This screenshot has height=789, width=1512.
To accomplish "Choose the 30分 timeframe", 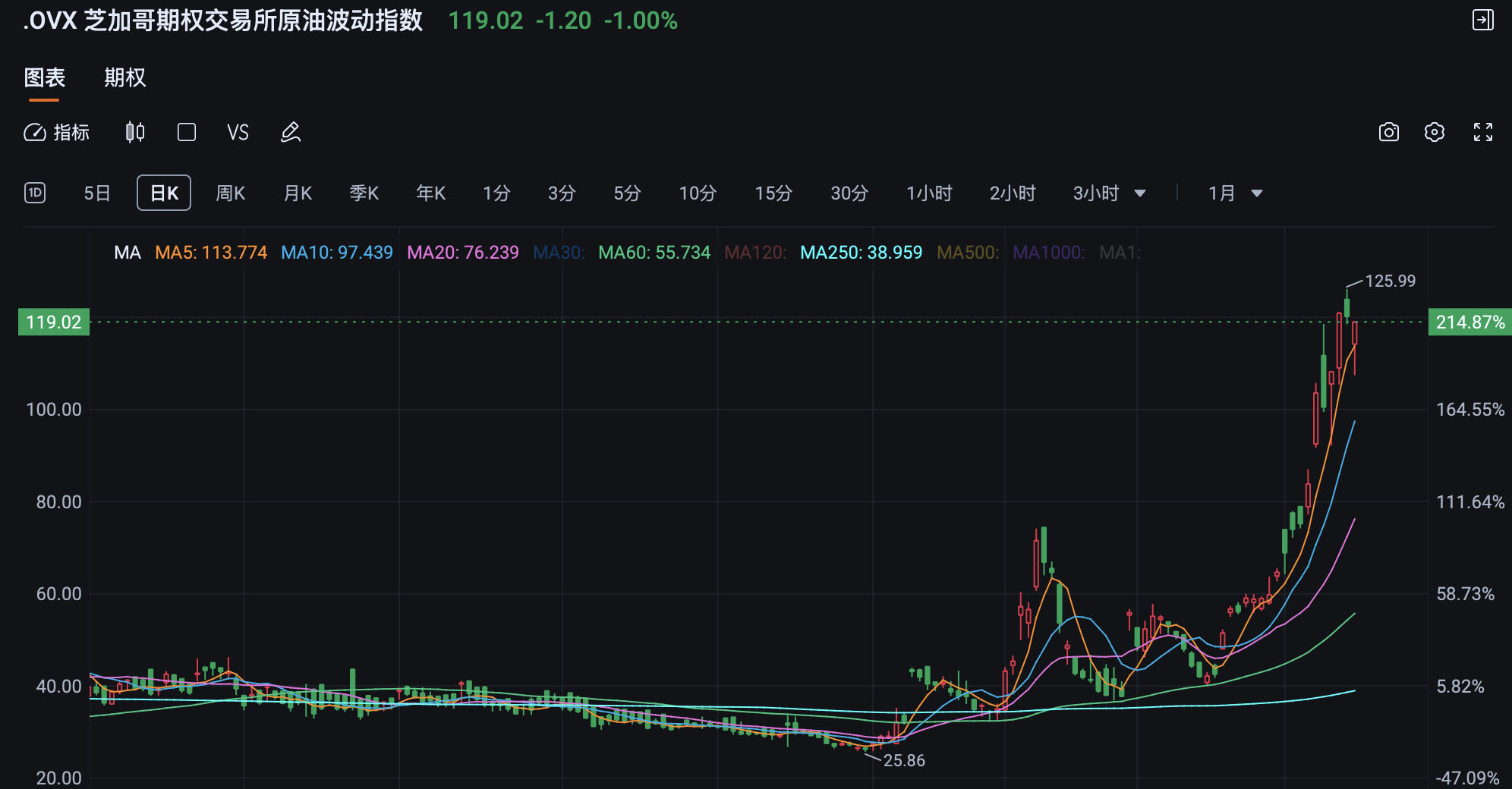I will coord(849,193).
